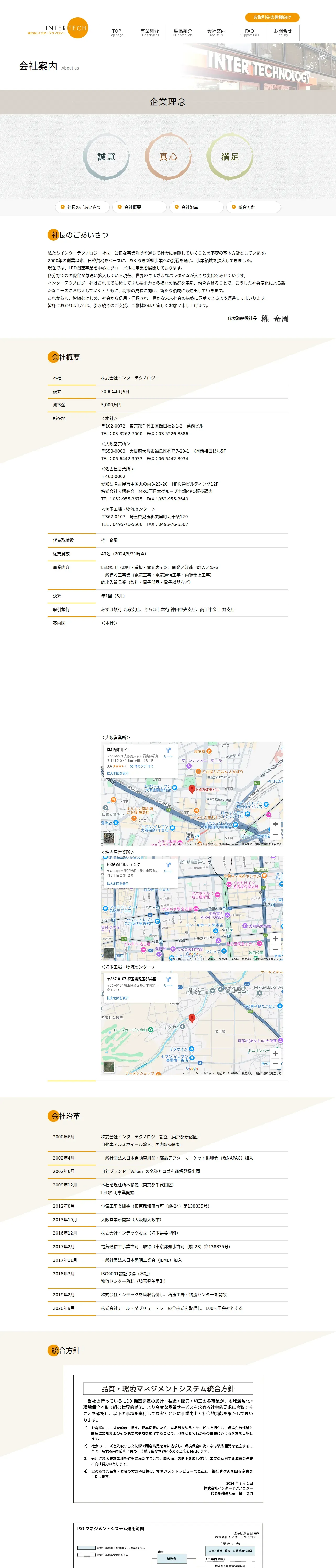Click the 真心 circle emblem
The width and height of the screenshot is (336, 1568).
168,157
